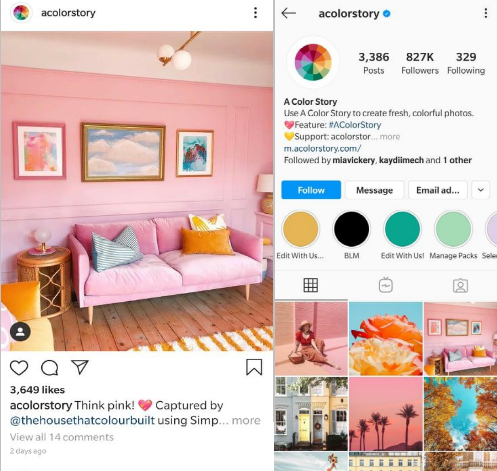The width and height of the screenshot is (497, 471).
Task: Save the post with the bookmark icon
Action: coord(254,367)
